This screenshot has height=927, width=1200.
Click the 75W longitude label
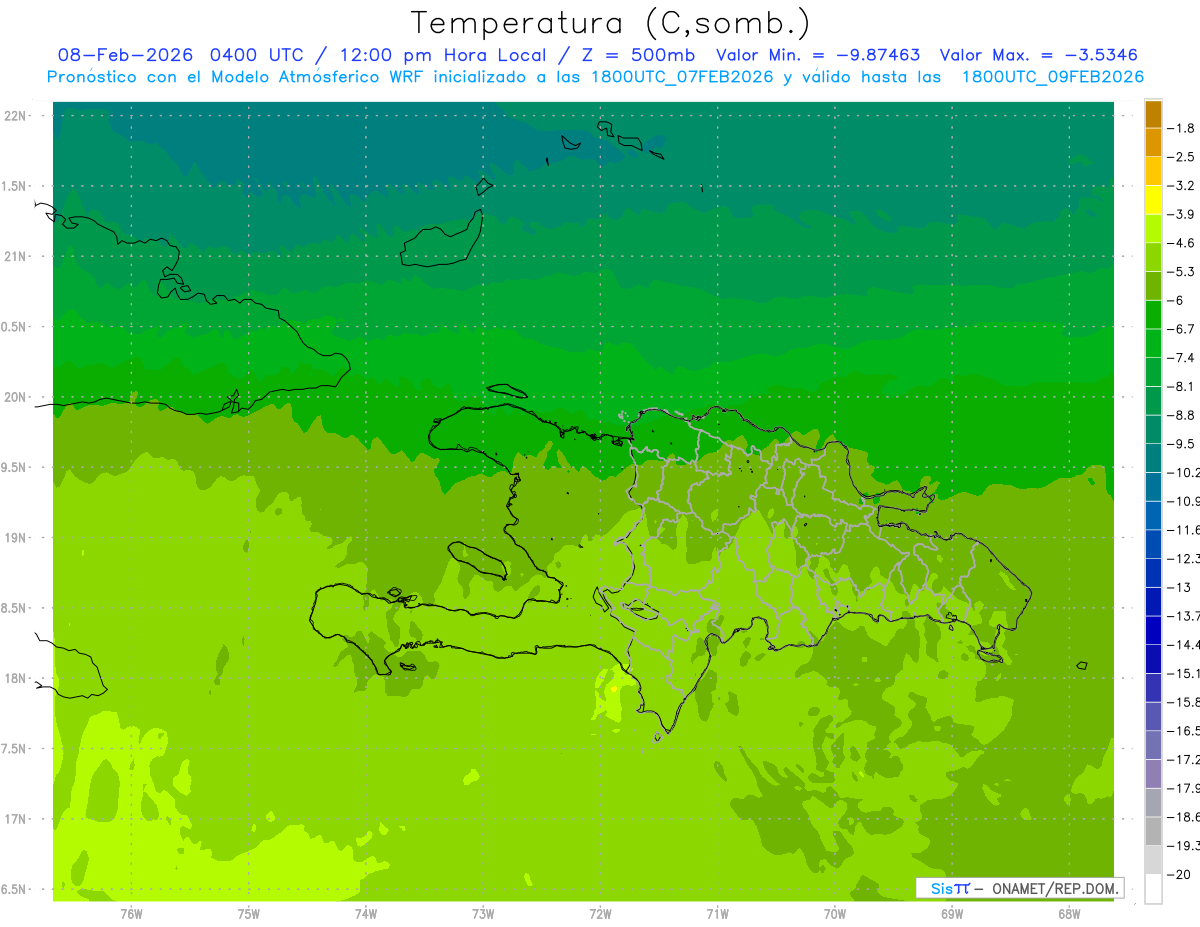(249, 914)
